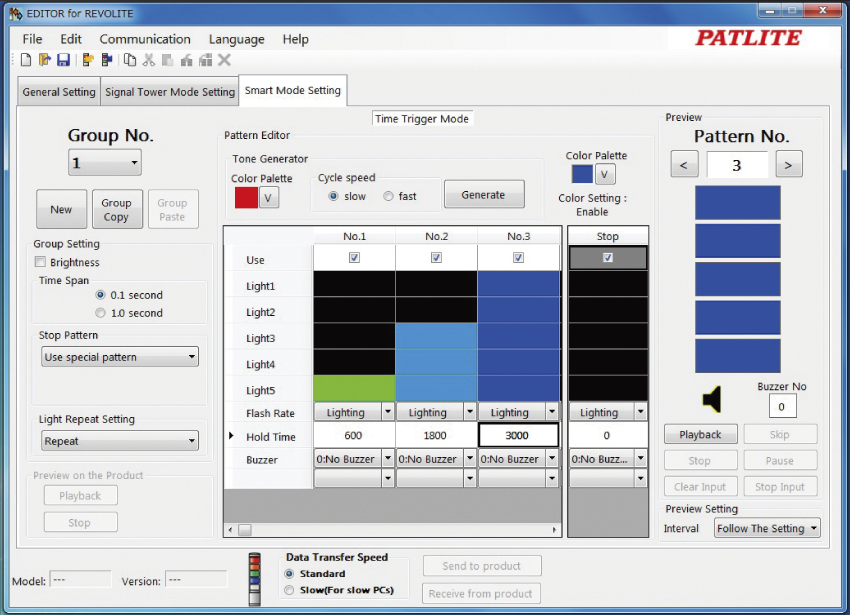850x615 pixels.
Task: Click the pattern grid horizontal scrollbar
Action: pyautogui.click(x=392, y=529)
